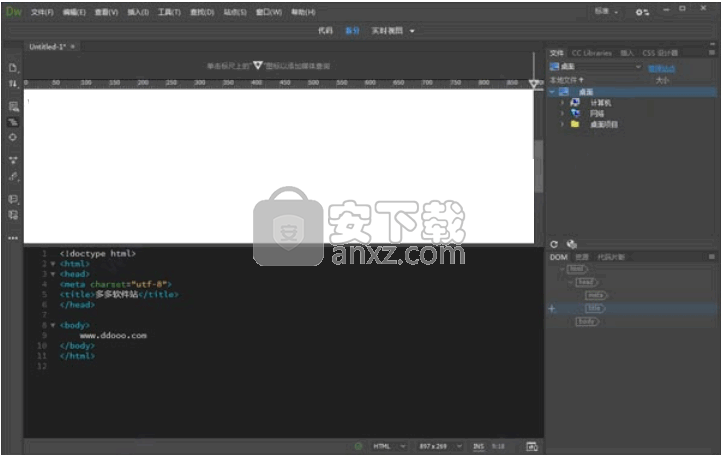This screenshot has width=722, height=455.
Task: Switch to the CC Libraries tab
Action: pyautogui.click(x=592, y=53)
